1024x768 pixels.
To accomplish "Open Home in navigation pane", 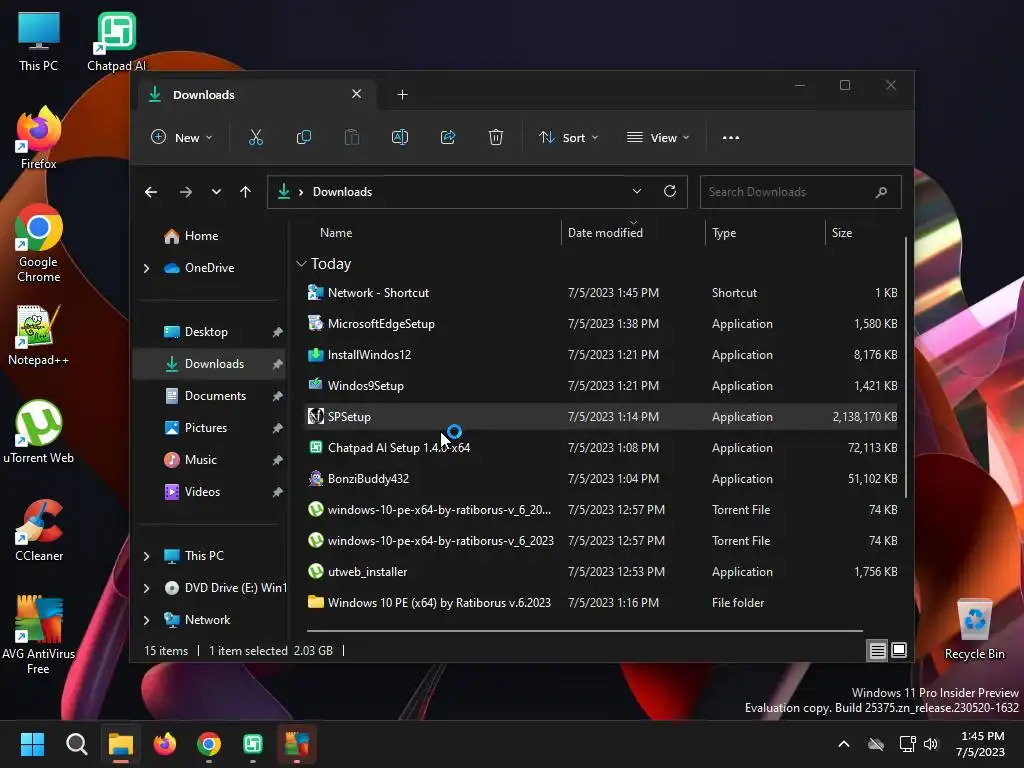I will pyautogui.click(x=201, y=236).
